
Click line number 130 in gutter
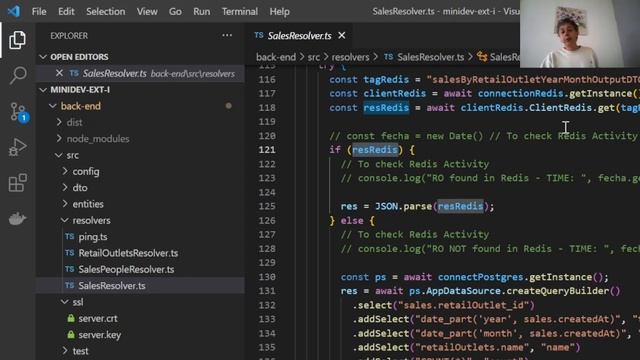coord(267,277)
